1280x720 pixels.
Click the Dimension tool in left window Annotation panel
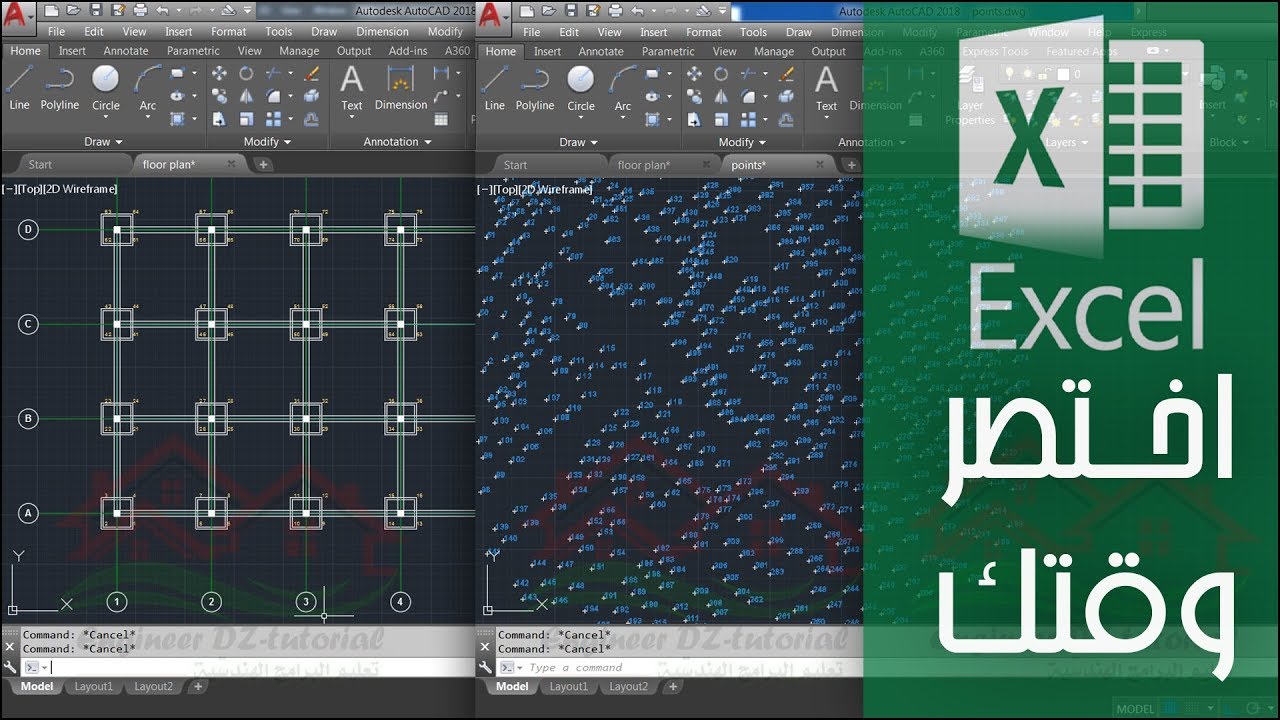(x=401, y=88)
